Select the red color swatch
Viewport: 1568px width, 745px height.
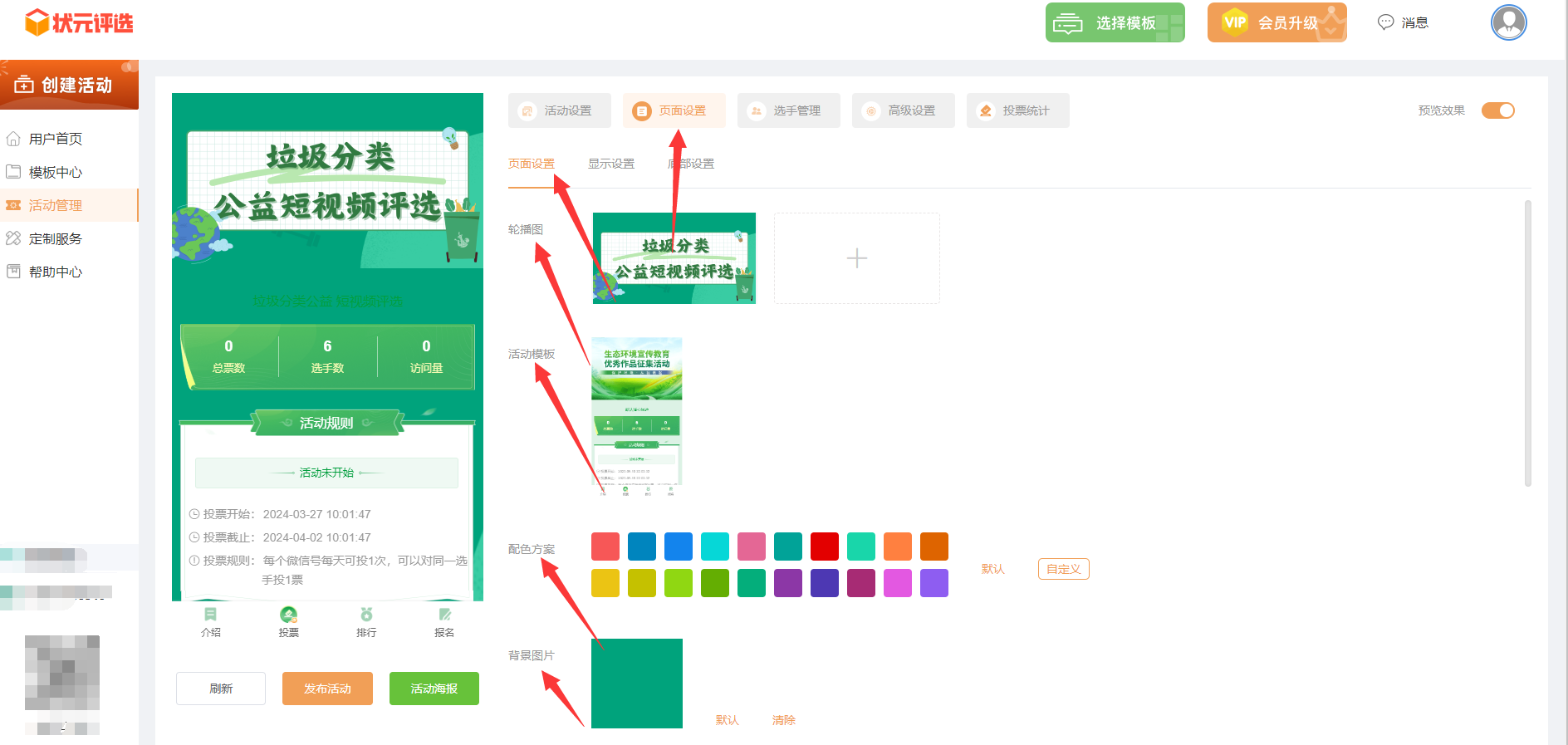825,546
